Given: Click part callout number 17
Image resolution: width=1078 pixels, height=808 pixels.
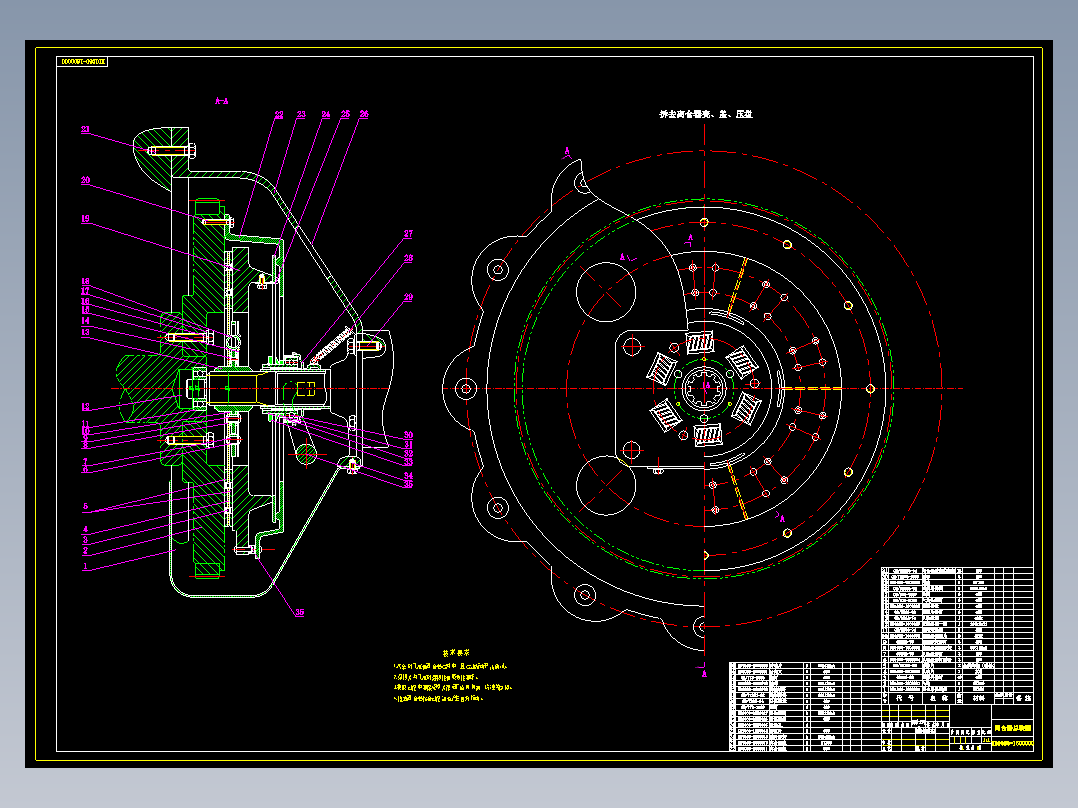Looking at the screenshot, I should coord(85,291).
